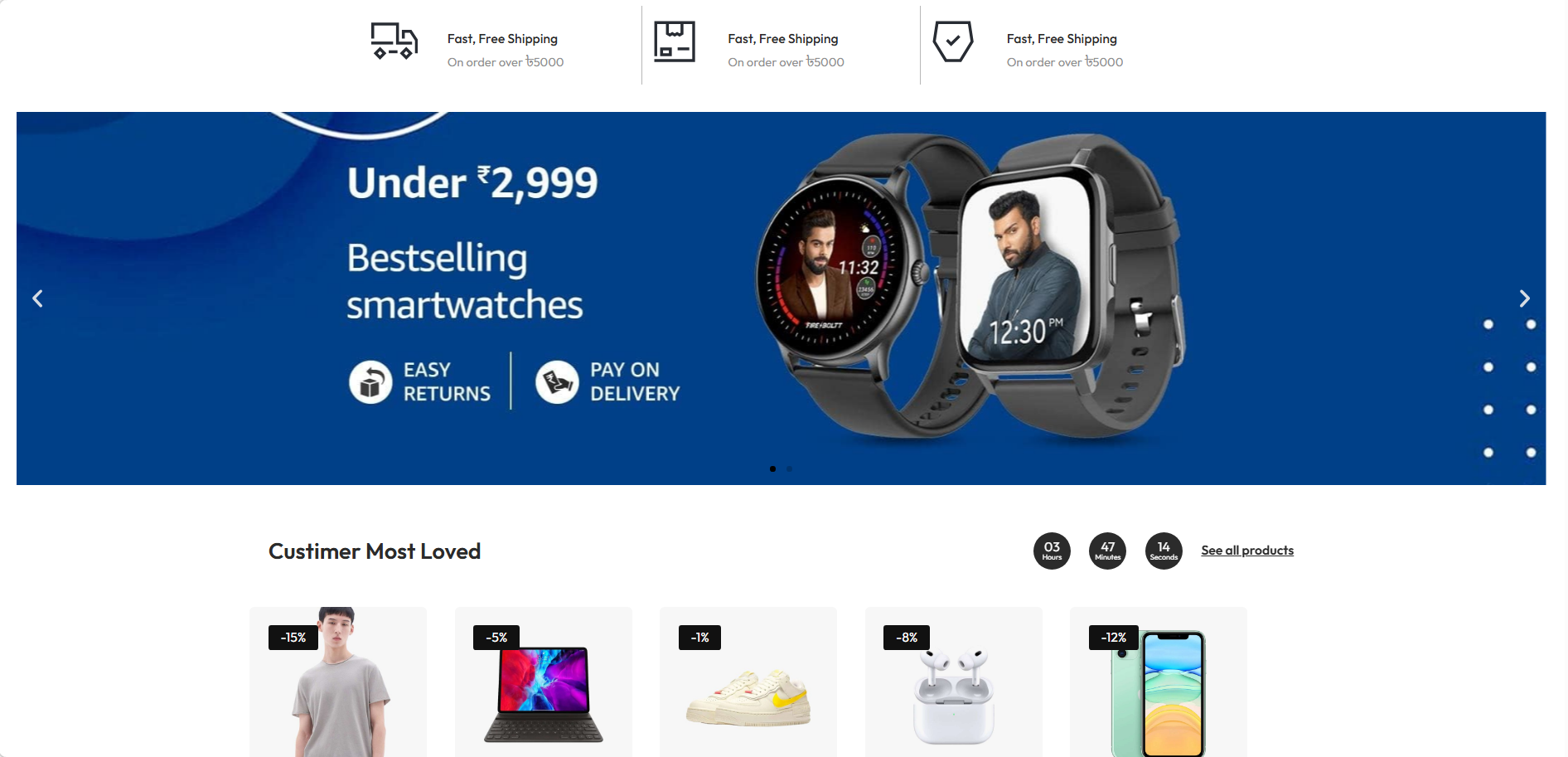Open the white sneaker product card

(748, 682)
